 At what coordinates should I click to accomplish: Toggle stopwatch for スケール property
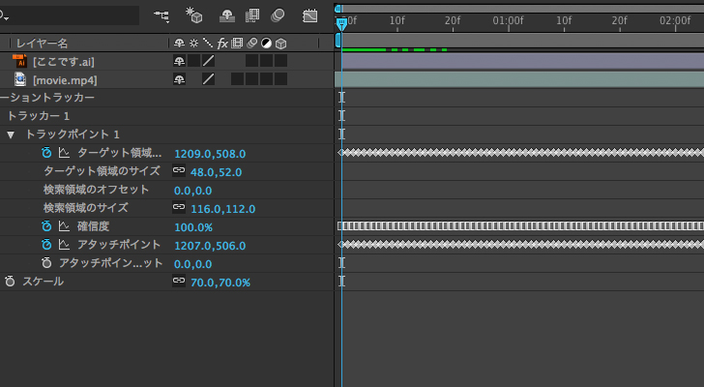coord(10,281)
